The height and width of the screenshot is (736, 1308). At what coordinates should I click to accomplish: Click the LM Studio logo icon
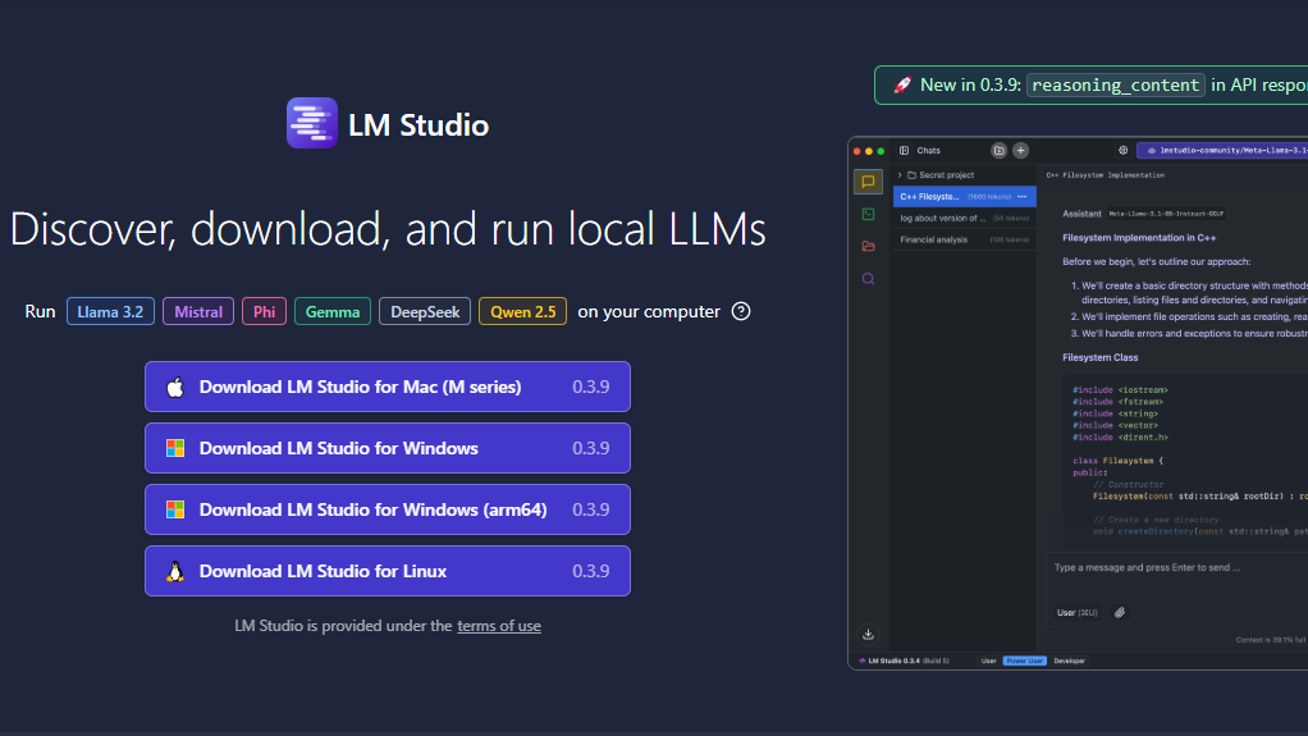(312, 123)
